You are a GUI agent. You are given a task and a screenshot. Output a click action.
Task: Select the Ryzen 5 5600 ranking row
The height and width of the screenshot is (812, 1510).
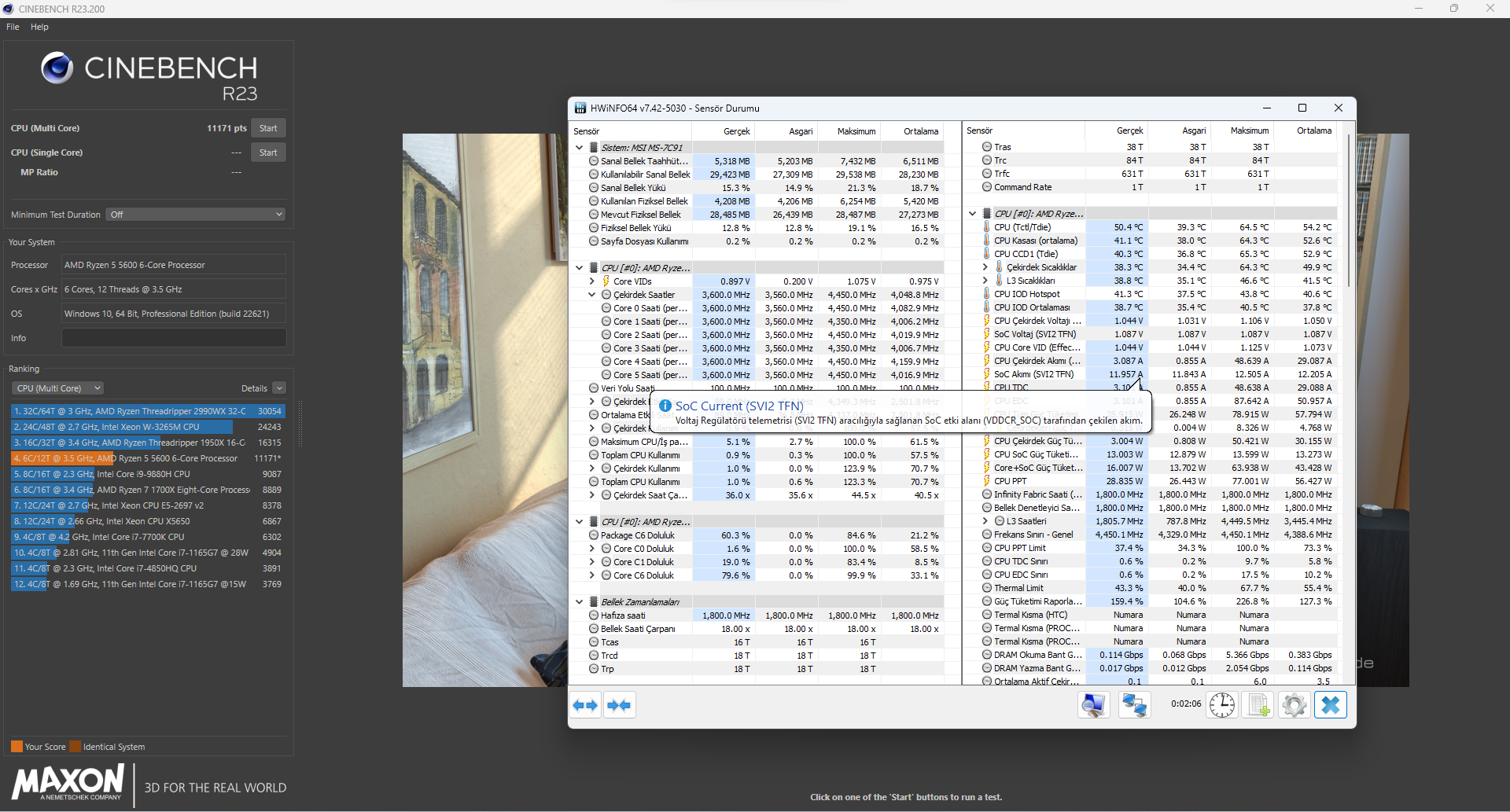coord(147,458)
